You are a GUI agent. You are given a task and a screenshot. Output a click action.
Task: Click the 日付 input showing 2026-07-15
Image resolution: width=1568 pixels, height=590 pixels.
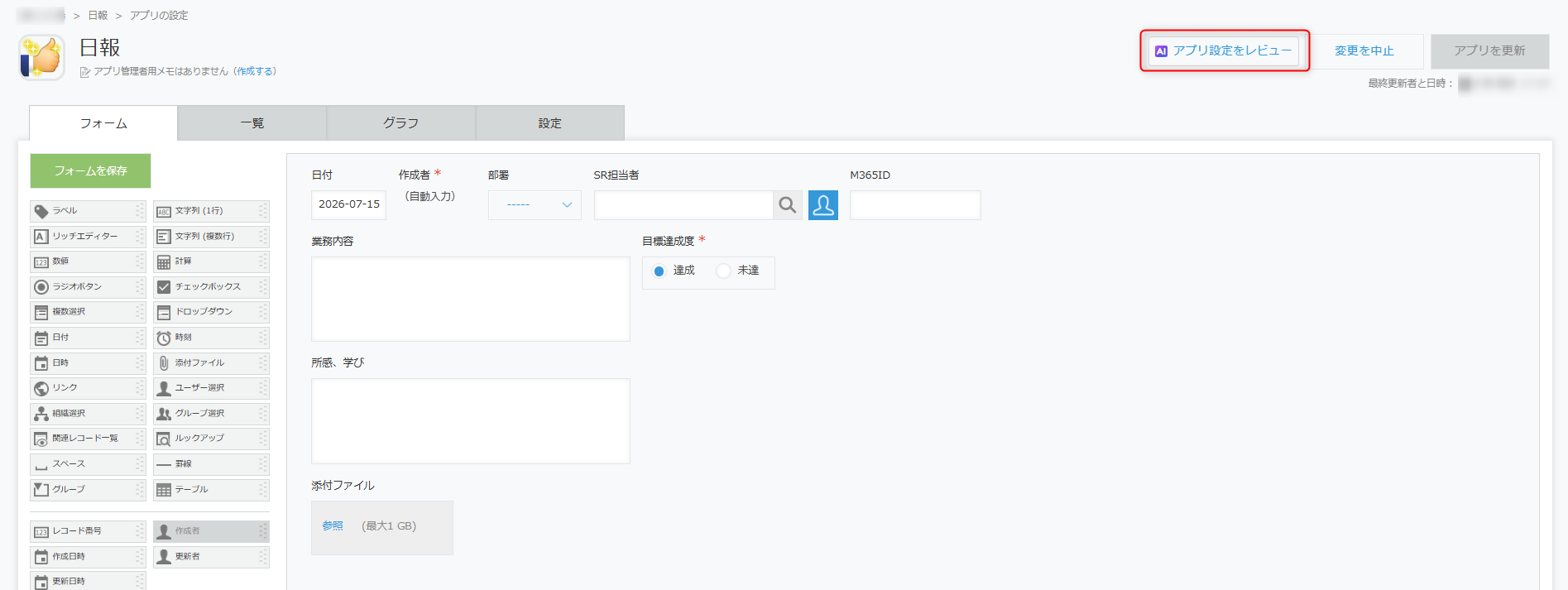click(x=349, y=205)
